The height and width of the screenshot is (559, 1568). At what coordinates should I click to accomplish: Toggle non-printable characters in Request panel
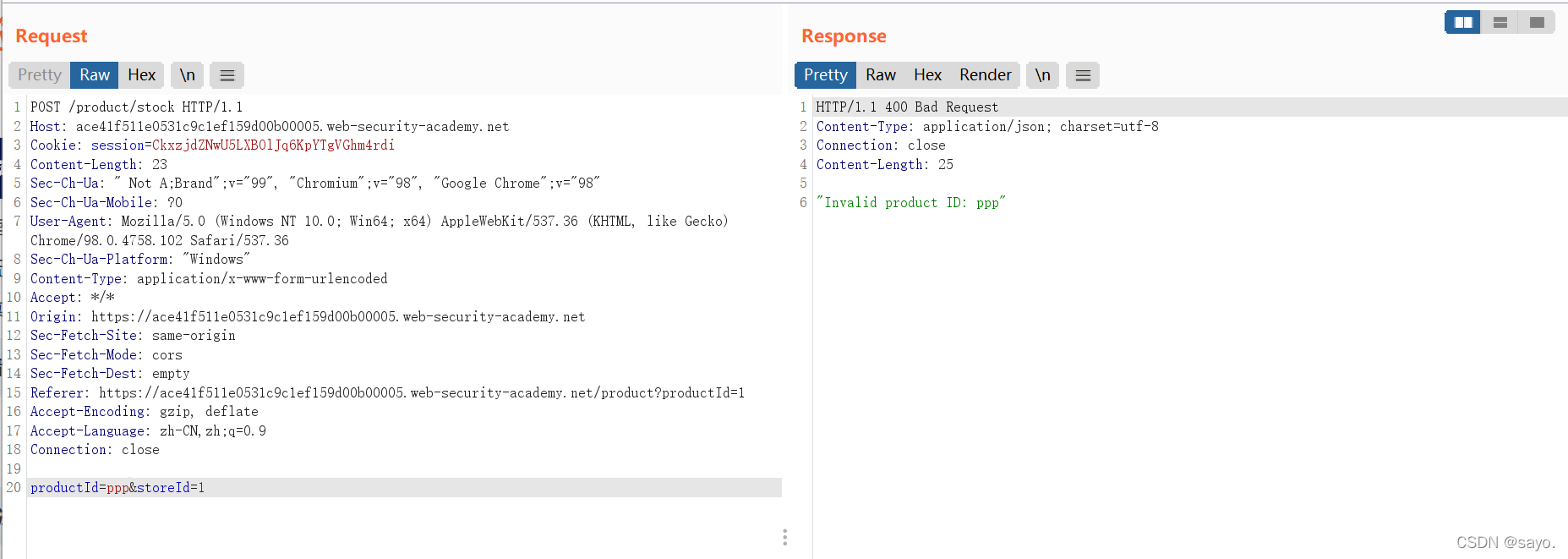tap(188, 75)
